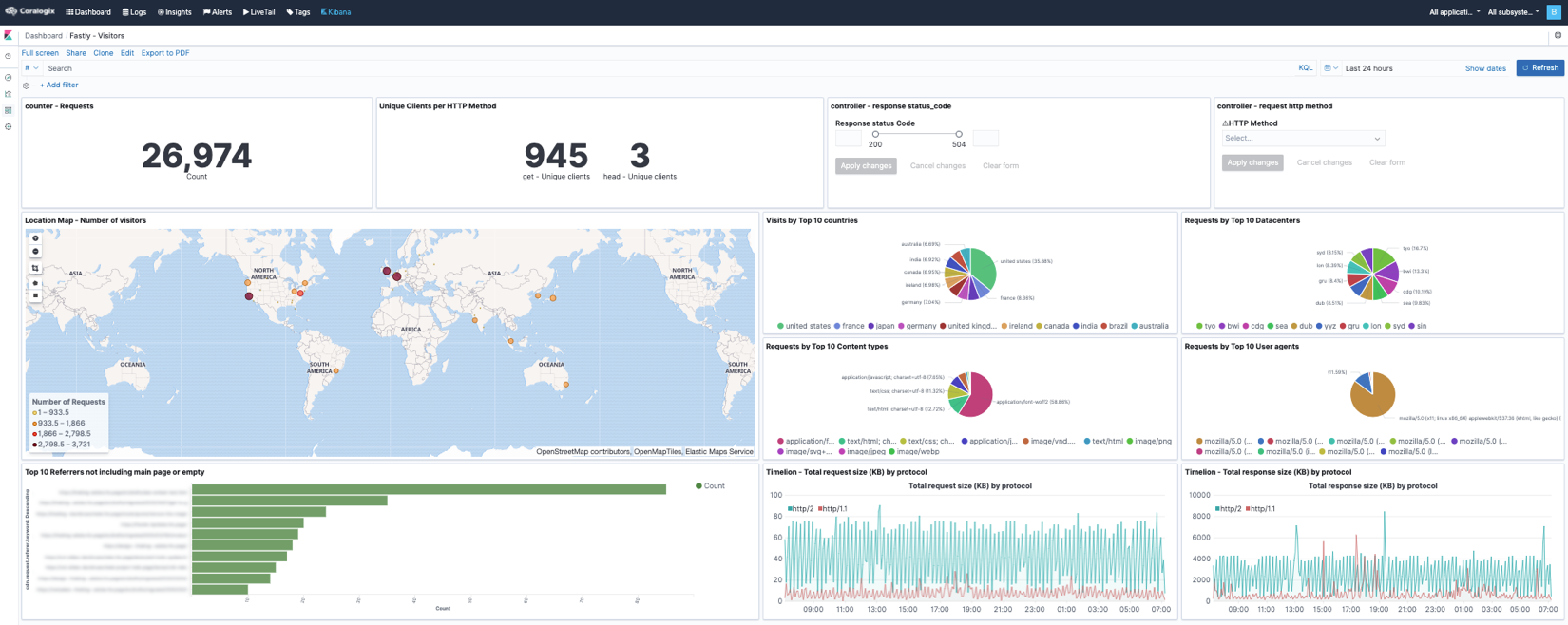Expand the All applications dropdown
This screenshot has height=625, width=1568.
[x=1454, y=12]
